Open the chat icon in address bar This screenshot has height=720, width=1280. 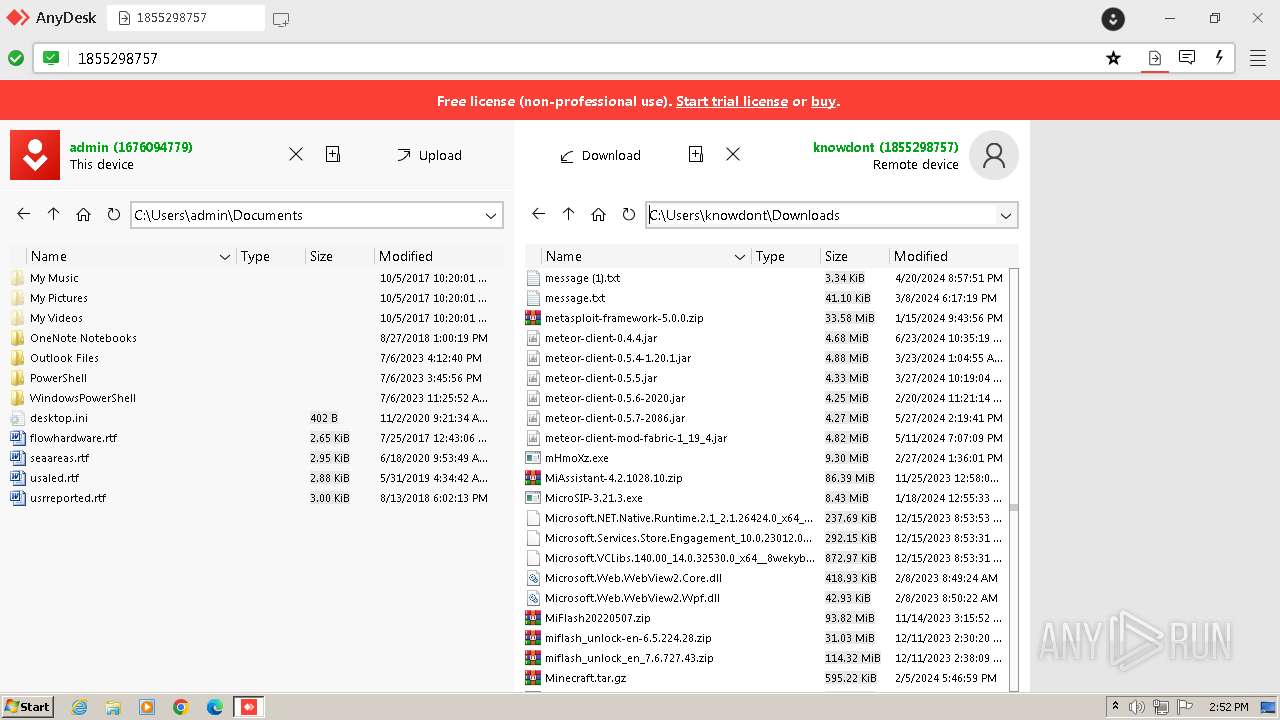(x=1187, y=57)
